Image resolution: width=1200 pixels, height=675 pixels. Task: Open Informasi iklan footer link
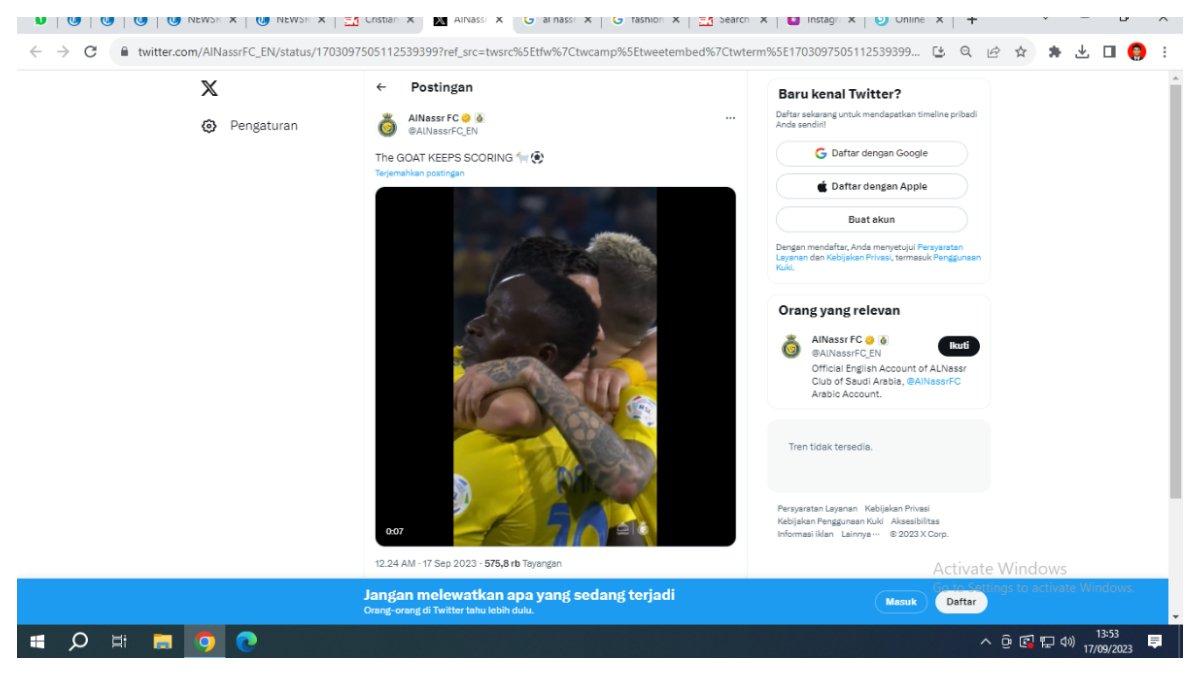(x=805, y=533)
